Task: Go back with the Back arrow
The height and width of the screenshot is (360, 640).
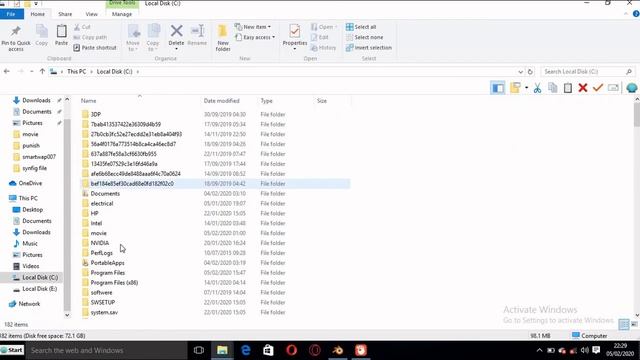Action: (x=7, y=71)
